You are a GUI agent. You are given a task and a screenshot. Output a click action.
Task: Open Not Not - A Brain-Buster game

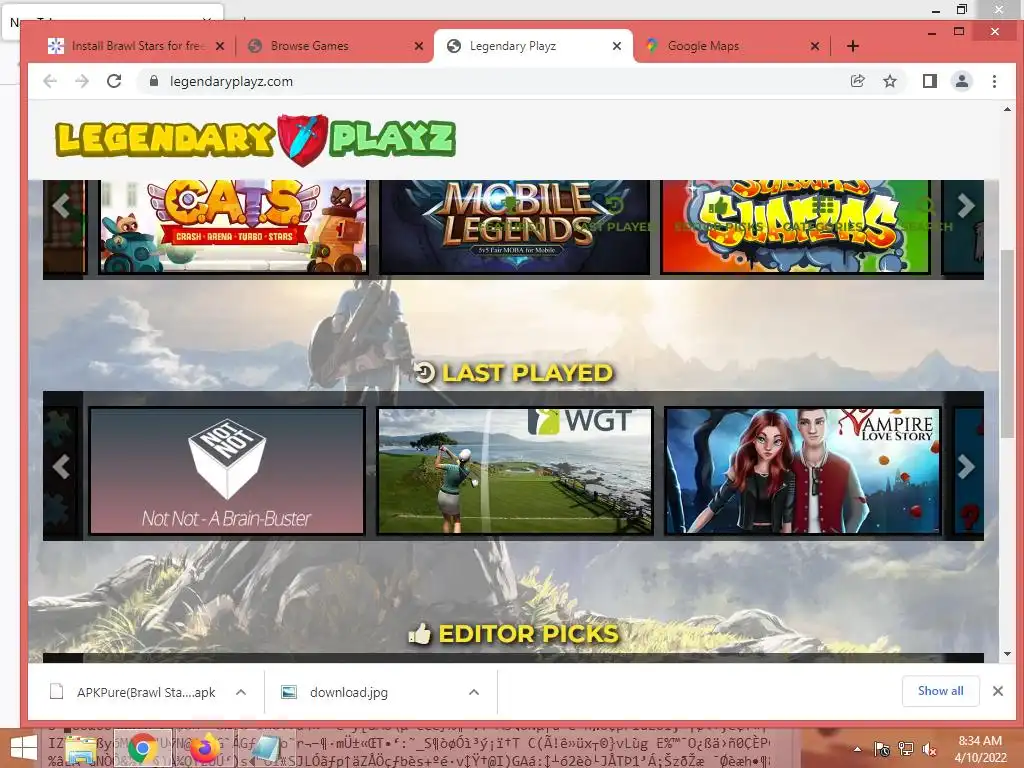227,471
